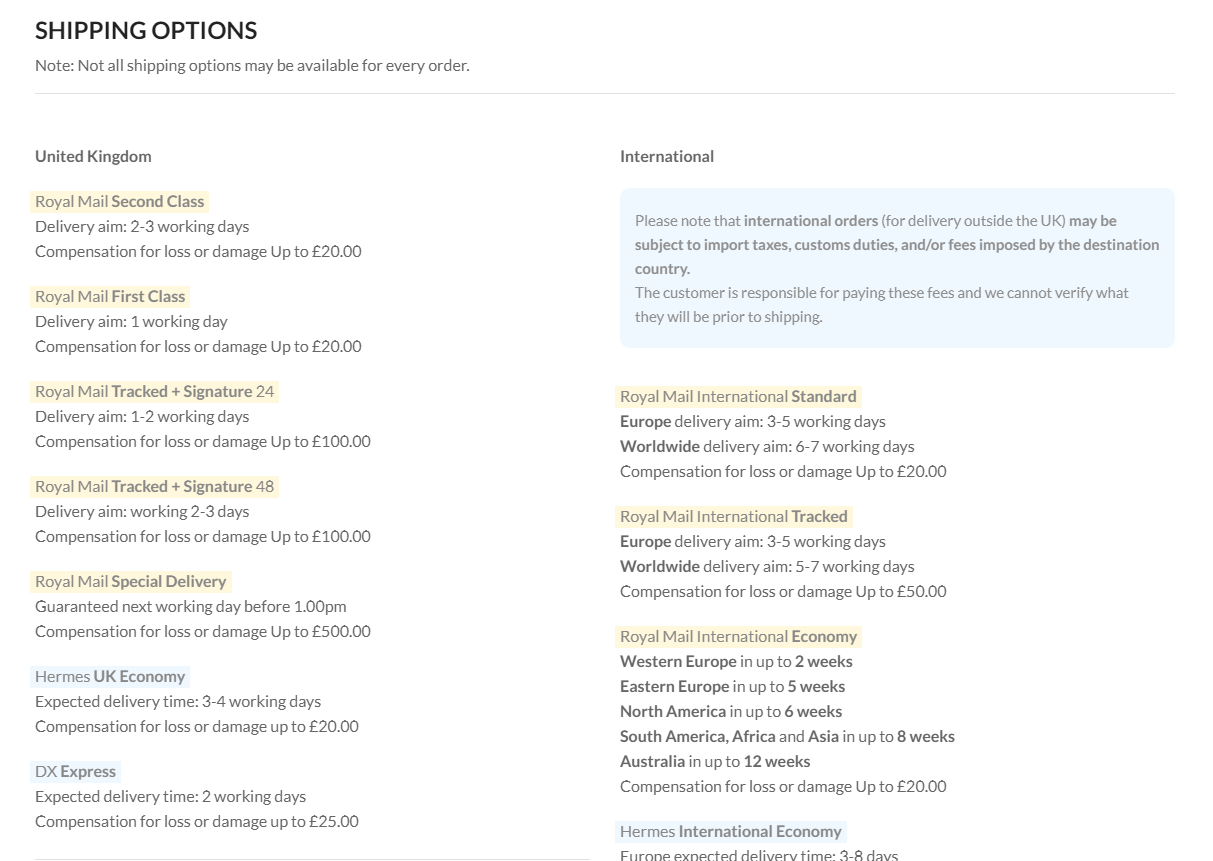The height and width of the screenshot is (861, 1213).
Task: Click 'Worldwide delivery aim: 6-7 working days'
Action: [767, 446]
